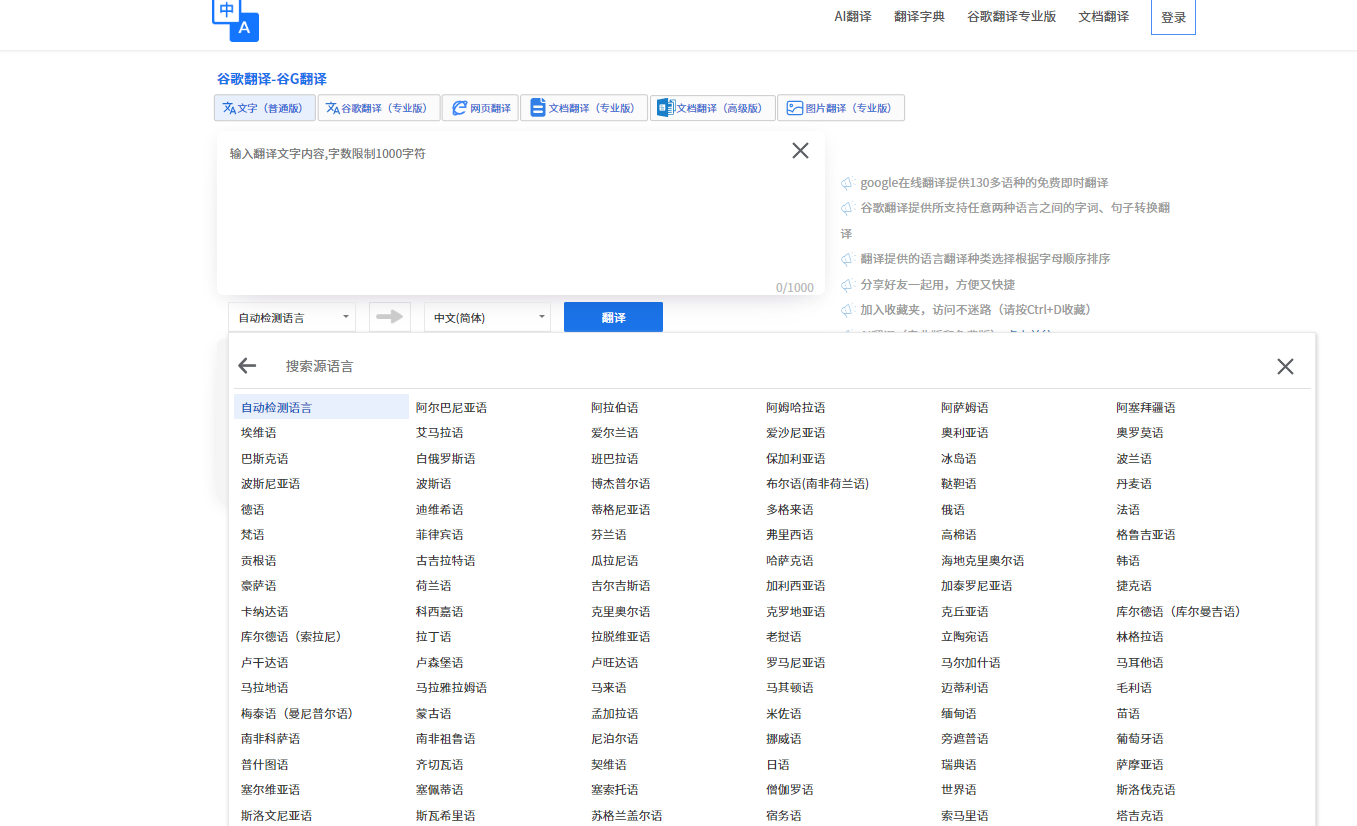
Task: Open 谷歌翻译（专业版） tab
Action: coord(377,108)
